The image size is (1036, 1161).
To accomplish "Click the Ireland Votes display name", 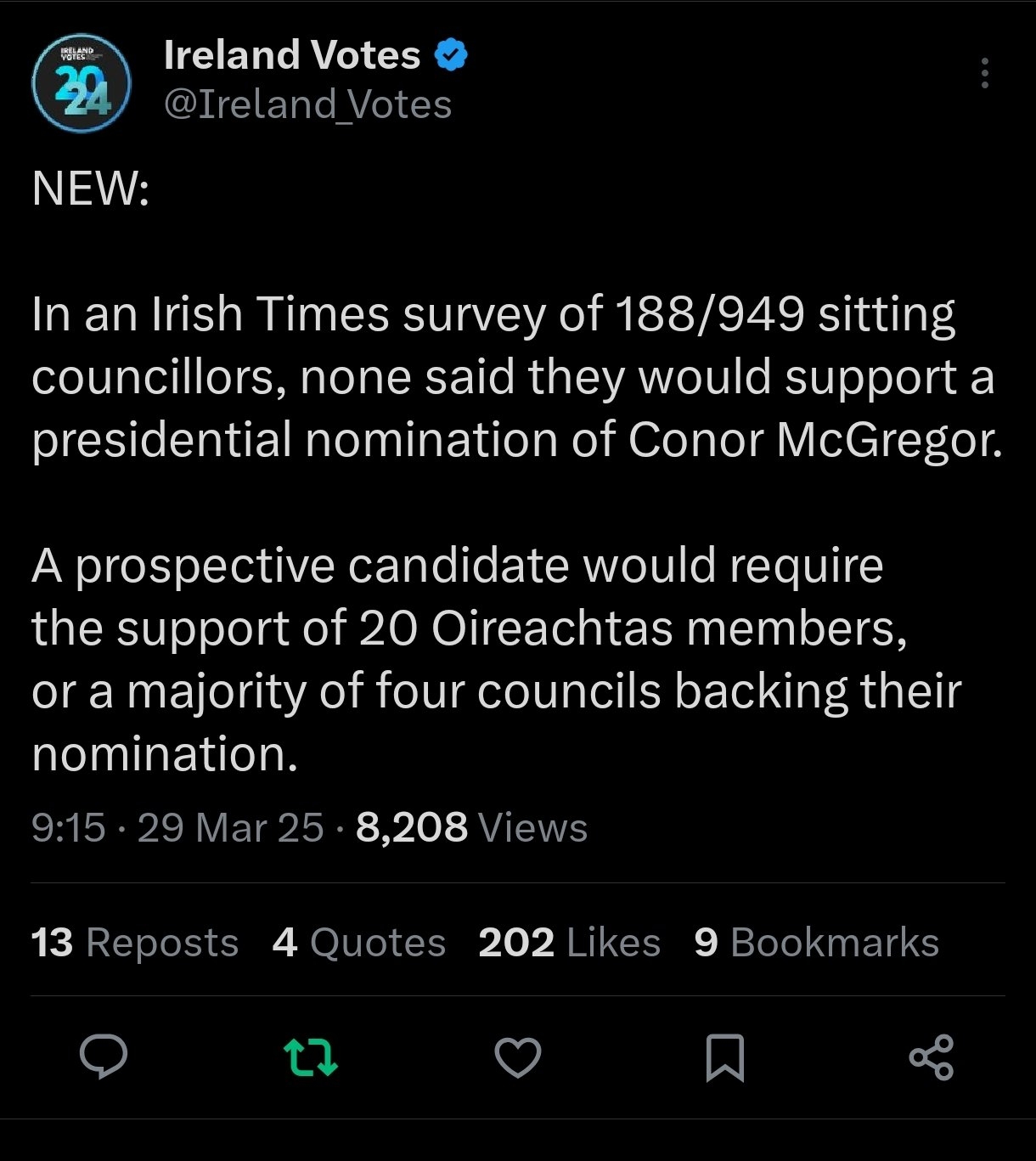I will point(291,55).
